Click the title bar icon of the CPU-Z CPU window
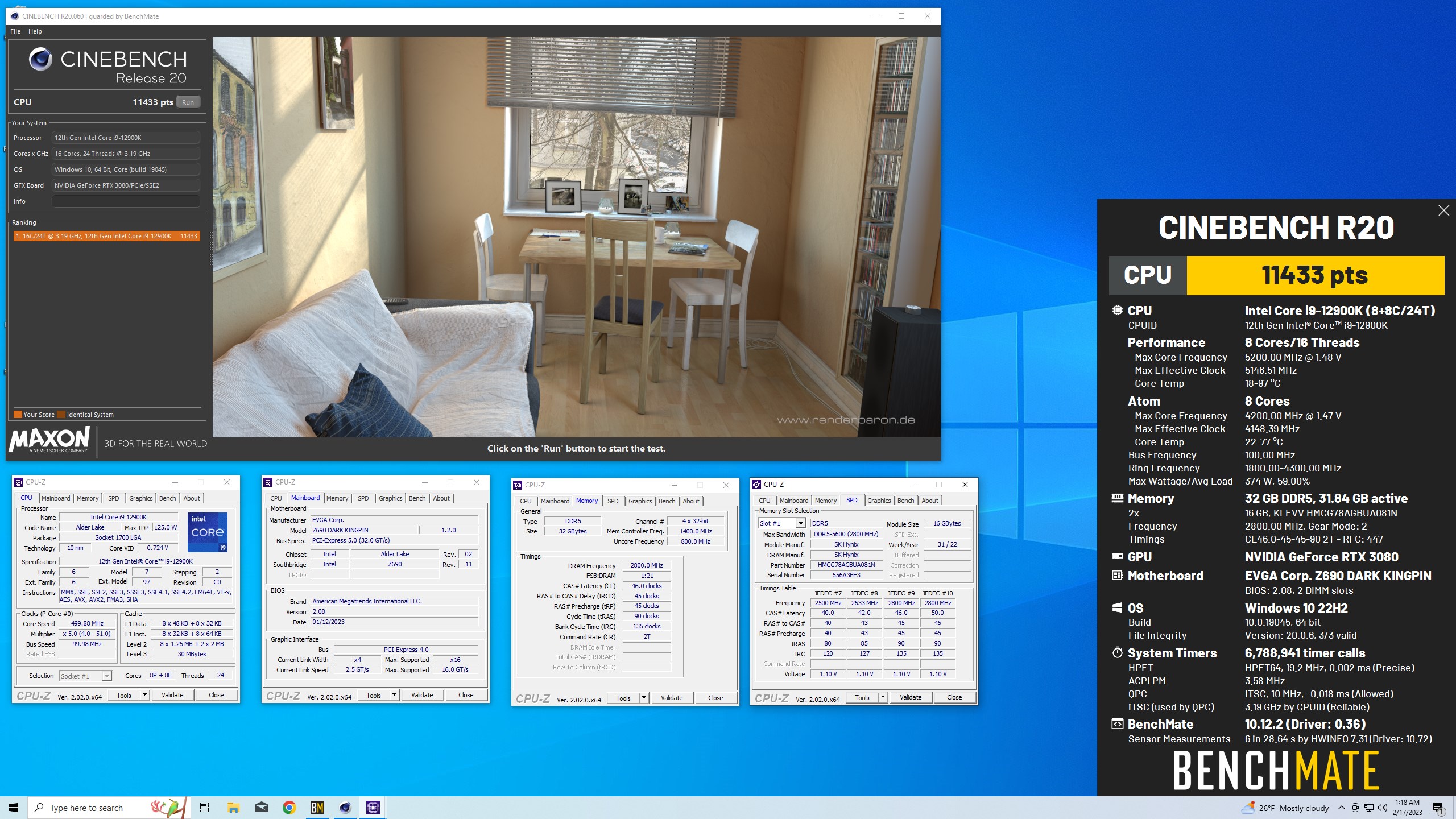Viewport: 1456px width, 819px height. coord(18,482)
